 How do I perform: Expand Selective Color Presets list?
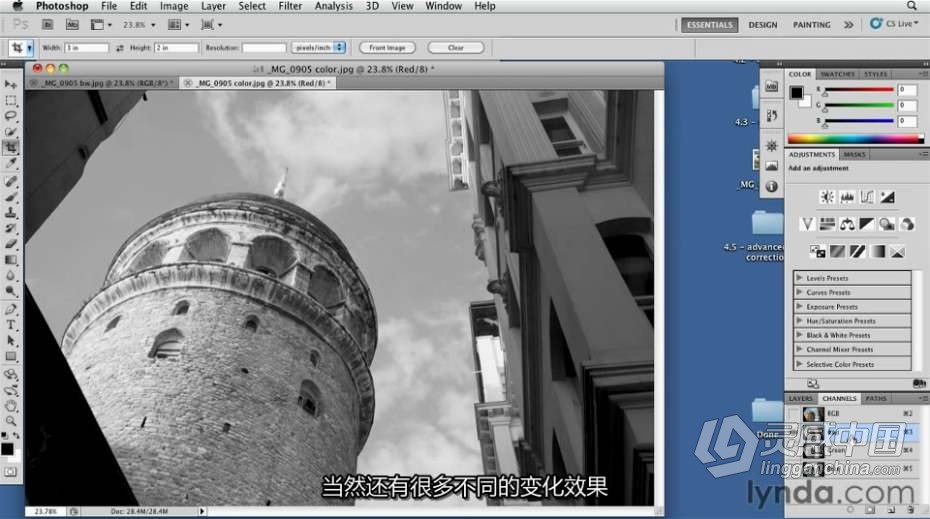[x=799, y=364]
